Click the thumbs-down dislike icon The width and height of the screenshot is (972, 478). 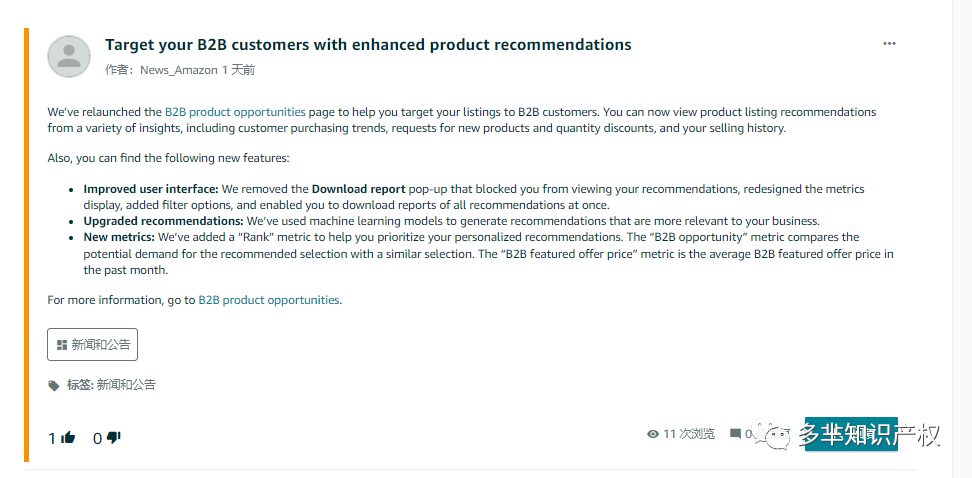coord(113,437)
